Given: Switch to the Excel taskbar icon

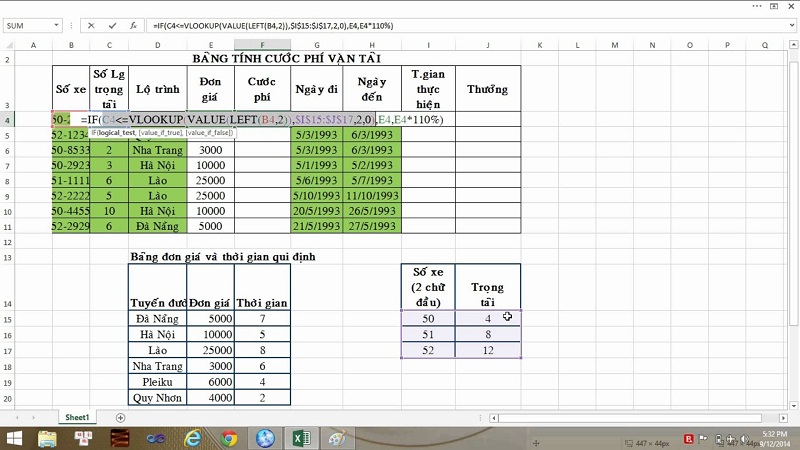Looking at the screenshot, I should (x=302, y=438).
